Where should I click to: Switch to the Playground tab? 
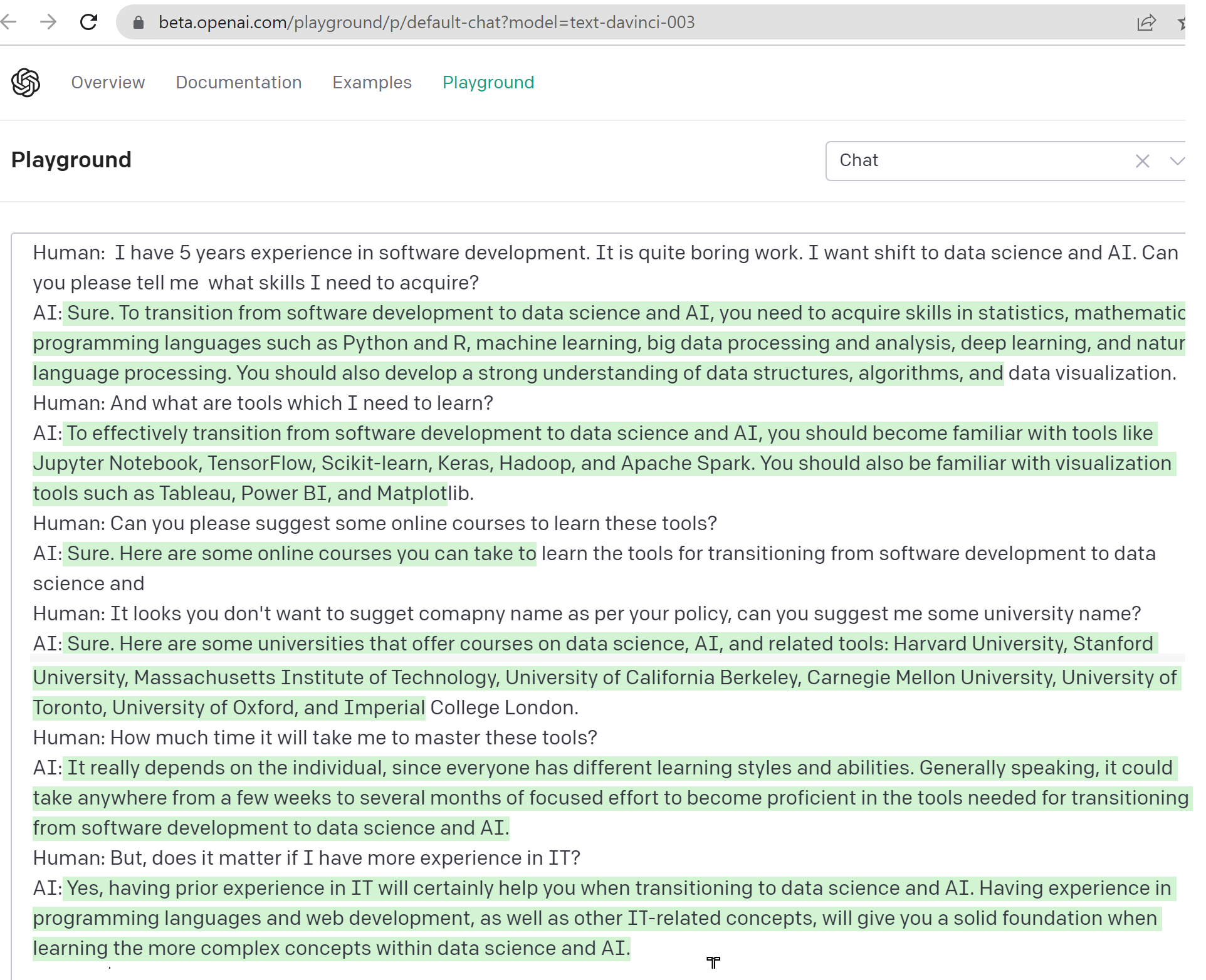coord(488,83)
